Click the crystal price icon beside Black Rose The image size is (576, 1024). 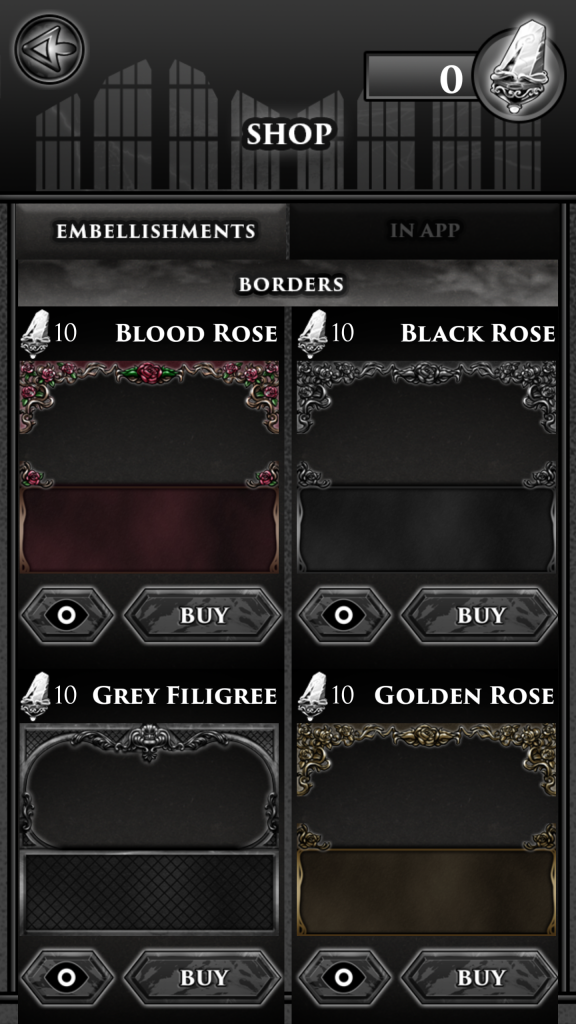pos(313,334)
